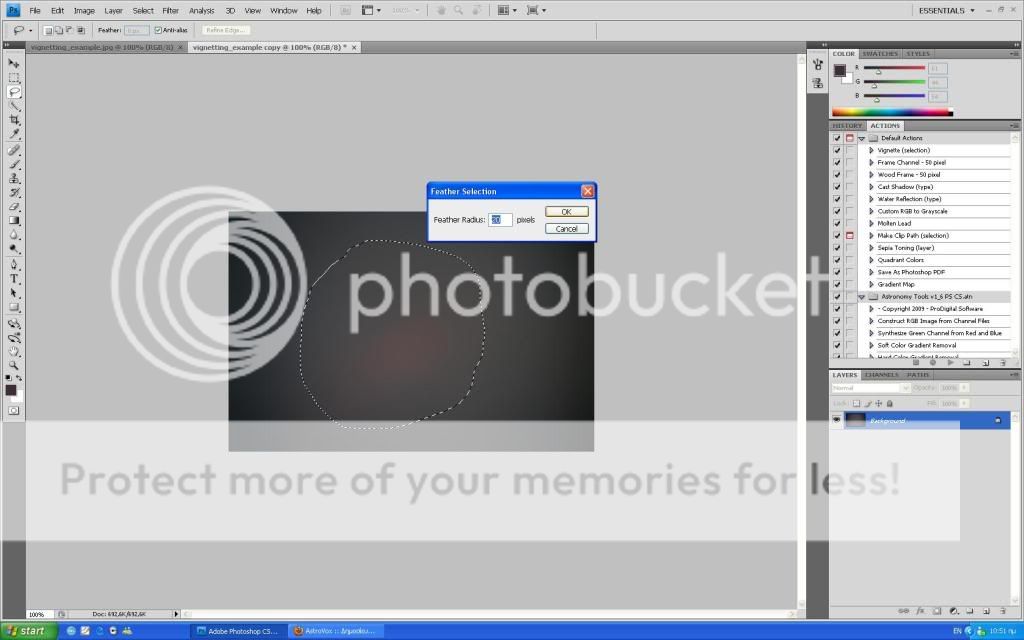Select the Type tool
The image size is (1024, 640).
(14, 279)
